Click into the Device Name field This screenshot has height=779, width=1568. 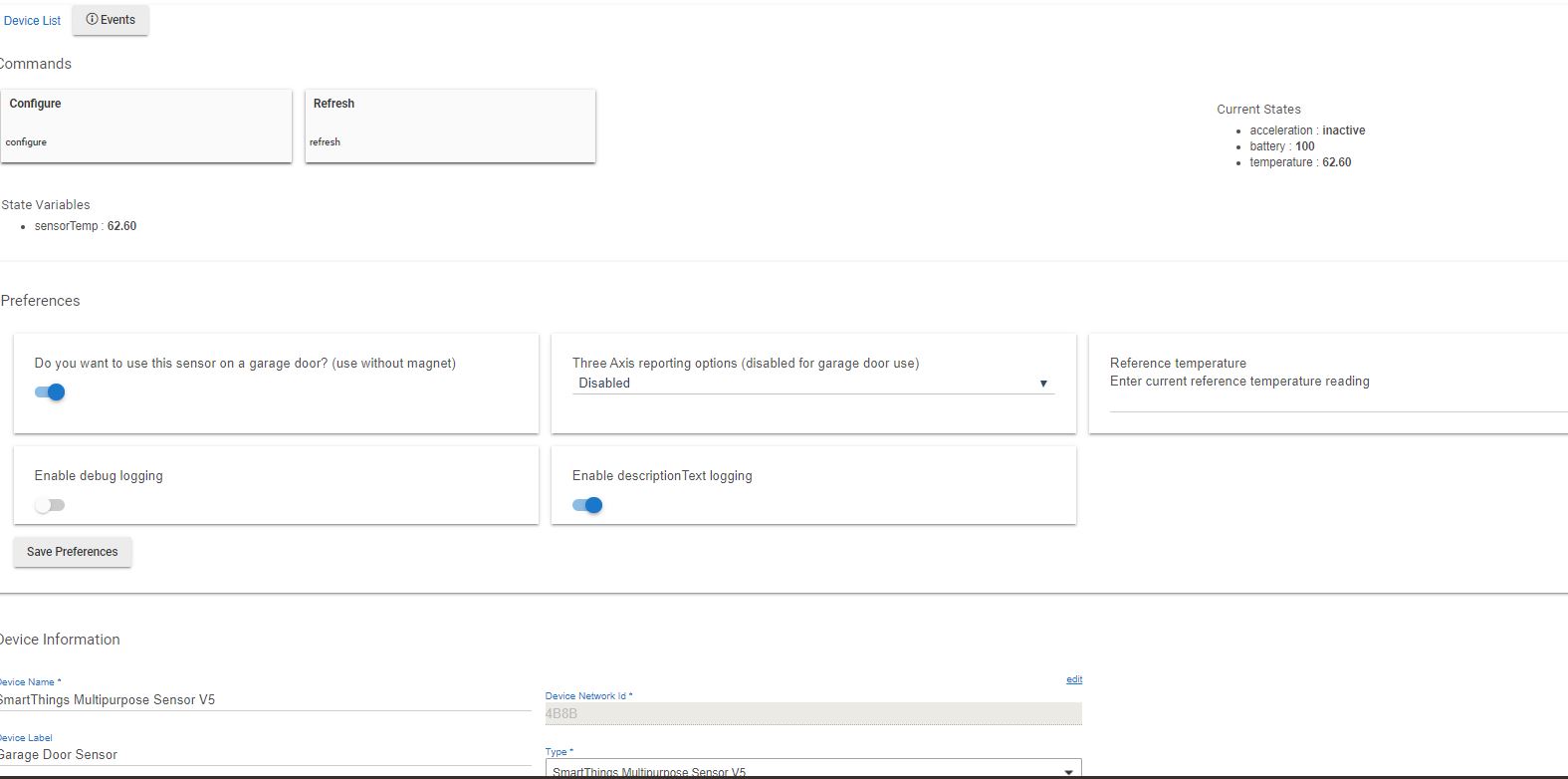coord(264,699)
